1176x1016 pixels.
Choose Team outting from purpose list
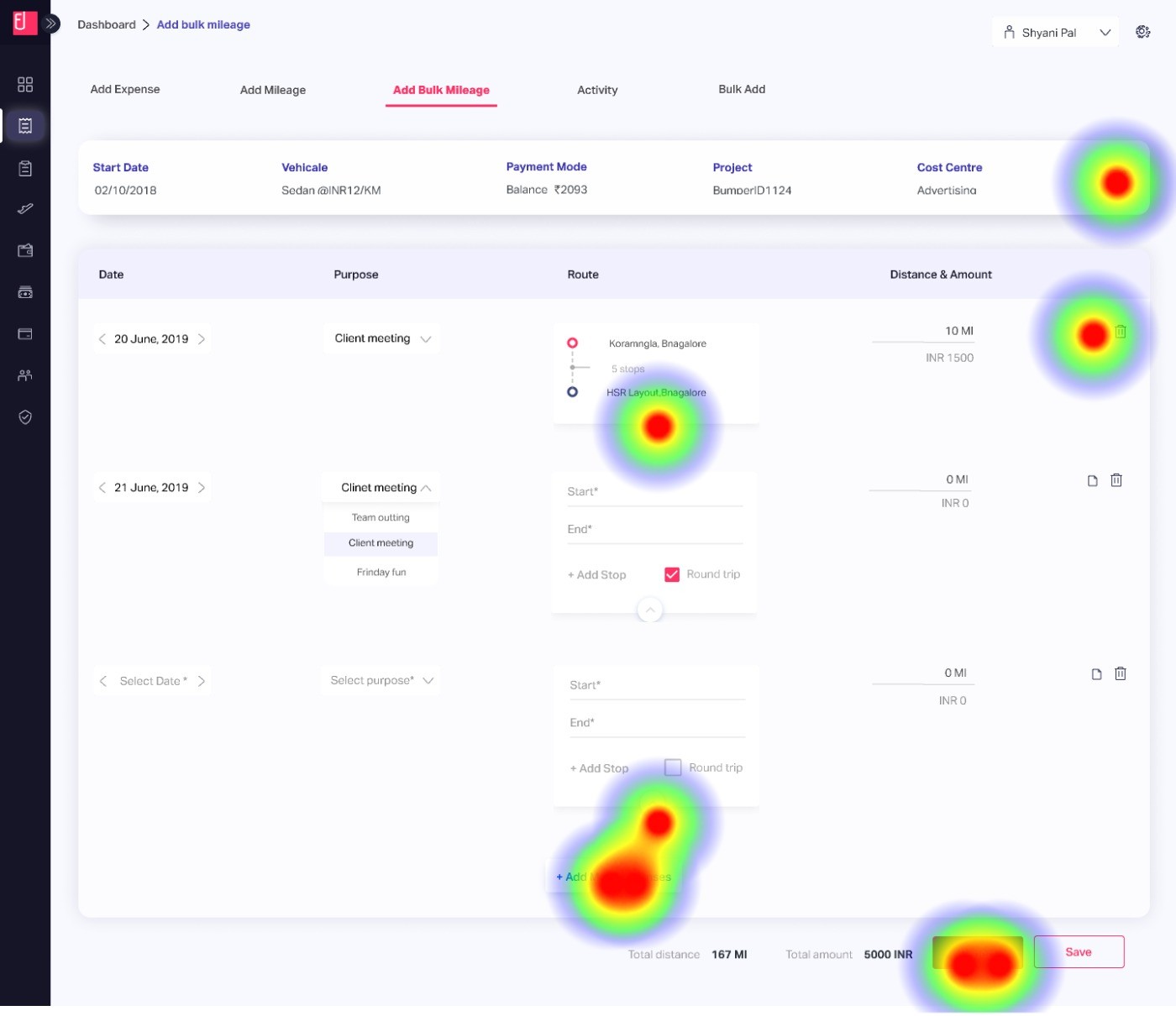coord(381,518)
